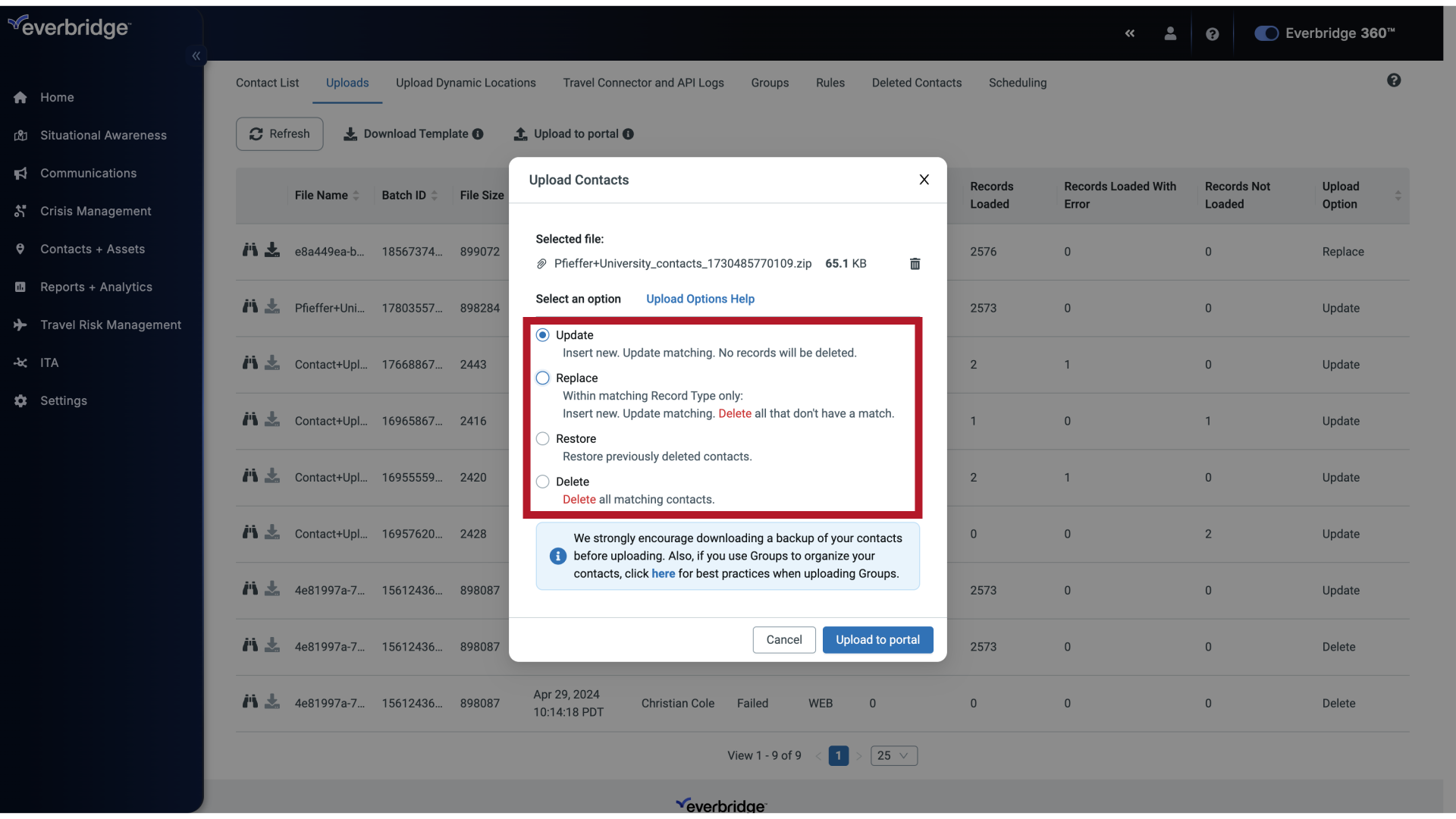
Task: Select the Replace radio button option
Action: (x=541, y=378)
